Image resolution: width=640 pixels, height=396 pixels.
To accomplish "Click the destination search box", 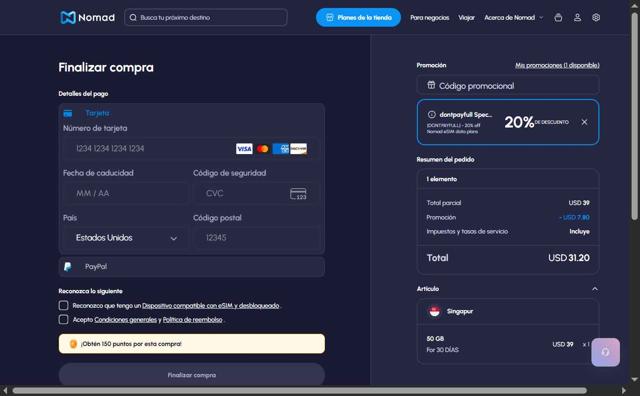I will coord(206,18).
